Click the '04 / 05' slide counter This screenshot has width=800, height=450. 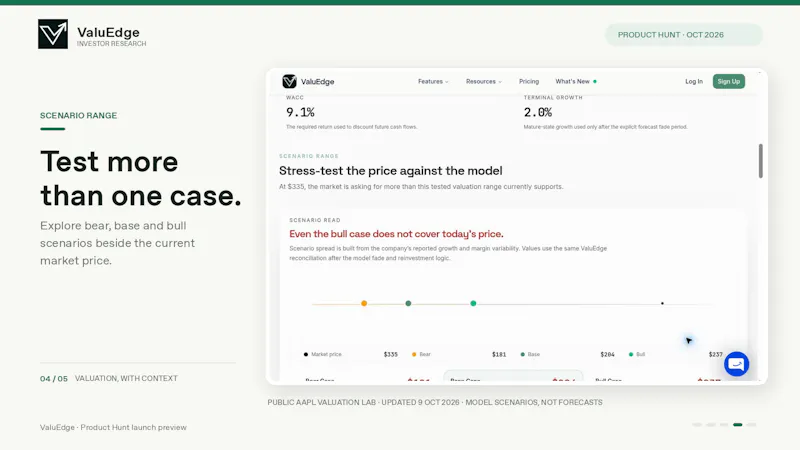[54, 379]
